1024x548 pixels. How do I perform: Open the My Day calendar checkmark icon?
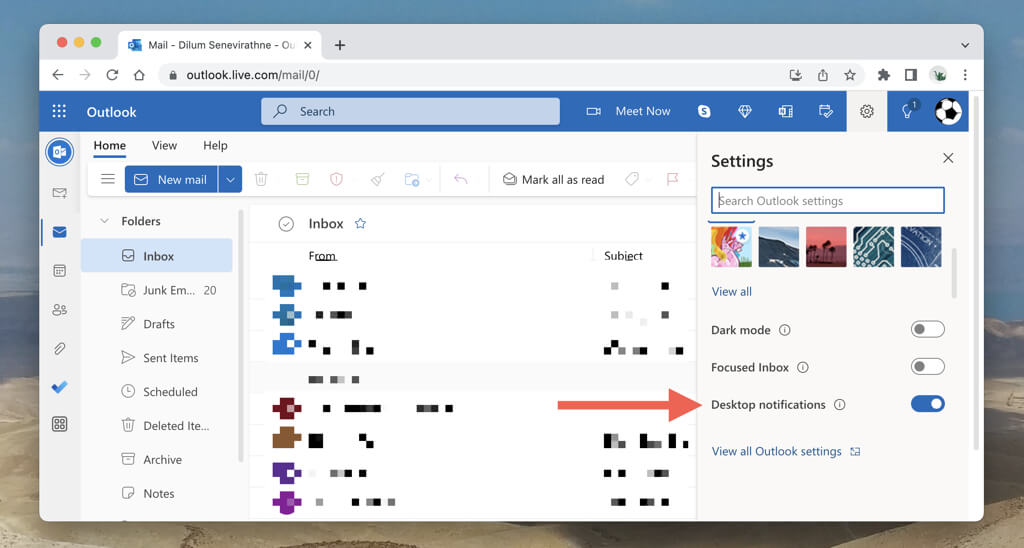pos(825,112)
